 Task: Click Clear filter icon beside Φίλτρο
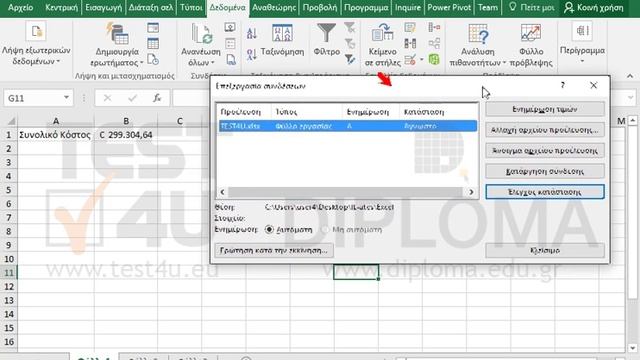coord(349,28)
